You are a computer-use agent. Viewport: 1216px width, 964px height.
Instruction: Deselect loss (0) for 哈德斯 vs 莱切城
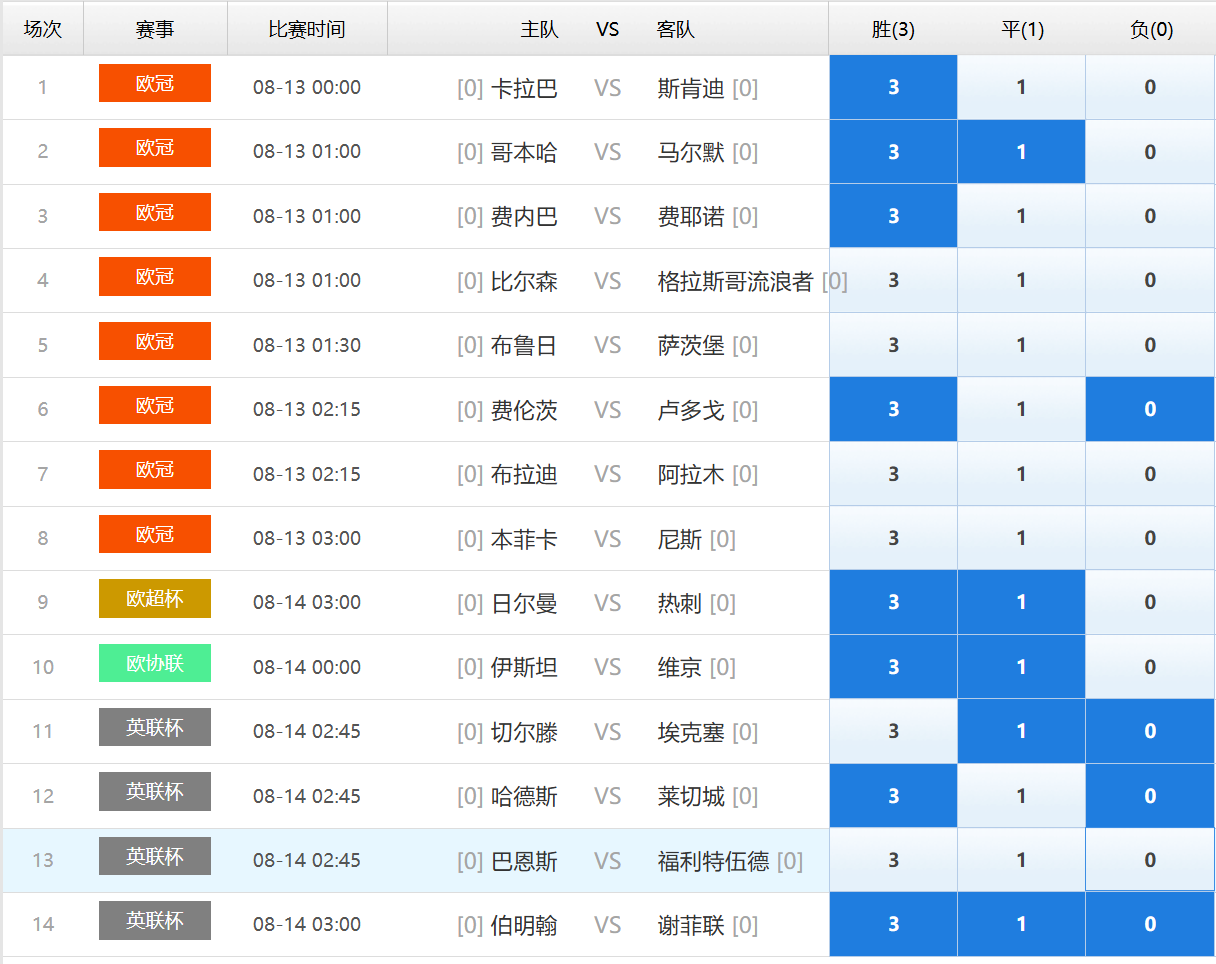[x=1150, y=796]
